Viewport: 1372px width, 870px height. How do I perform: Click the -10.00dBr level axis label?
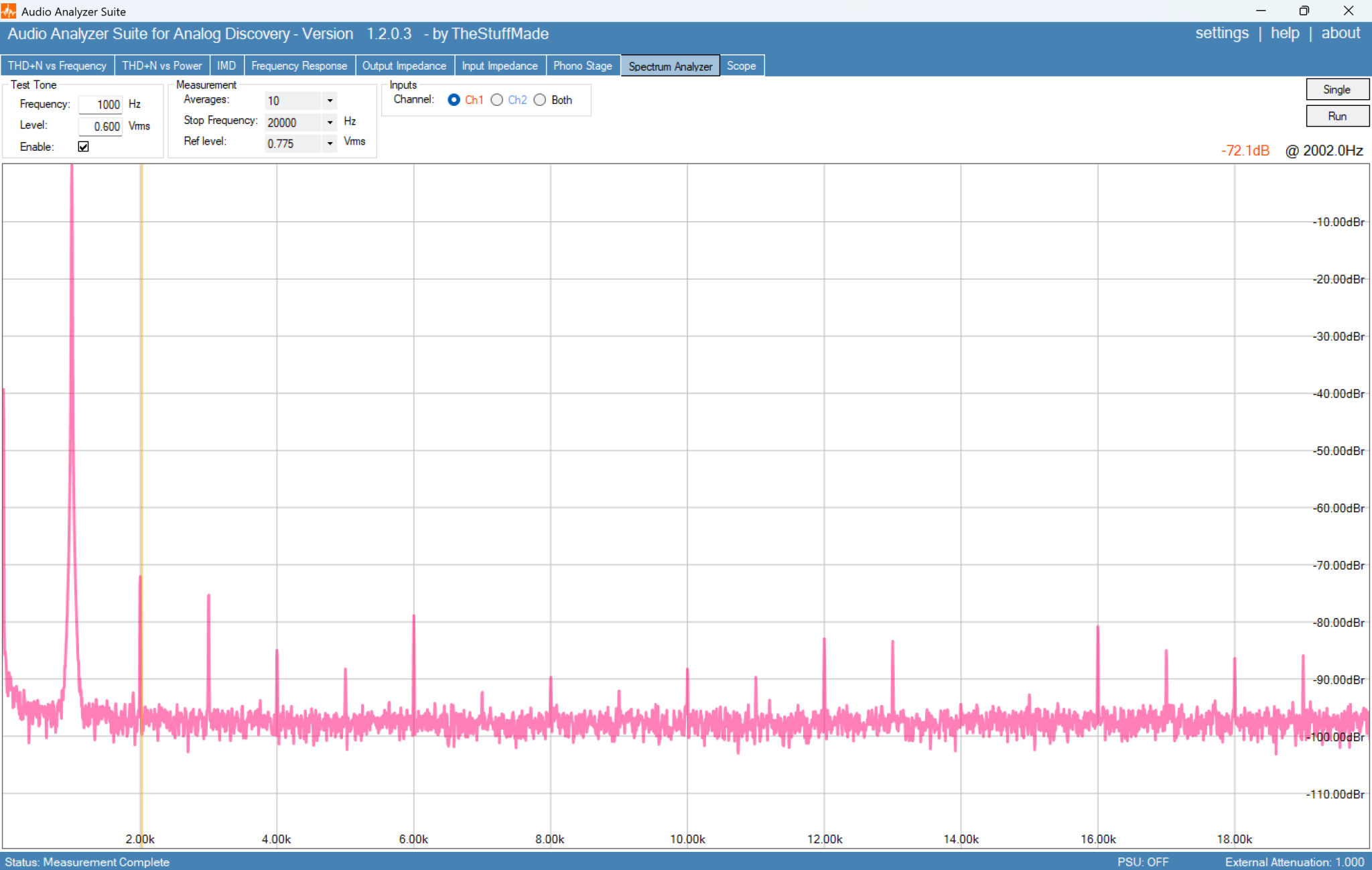(x=1339, y=222)
